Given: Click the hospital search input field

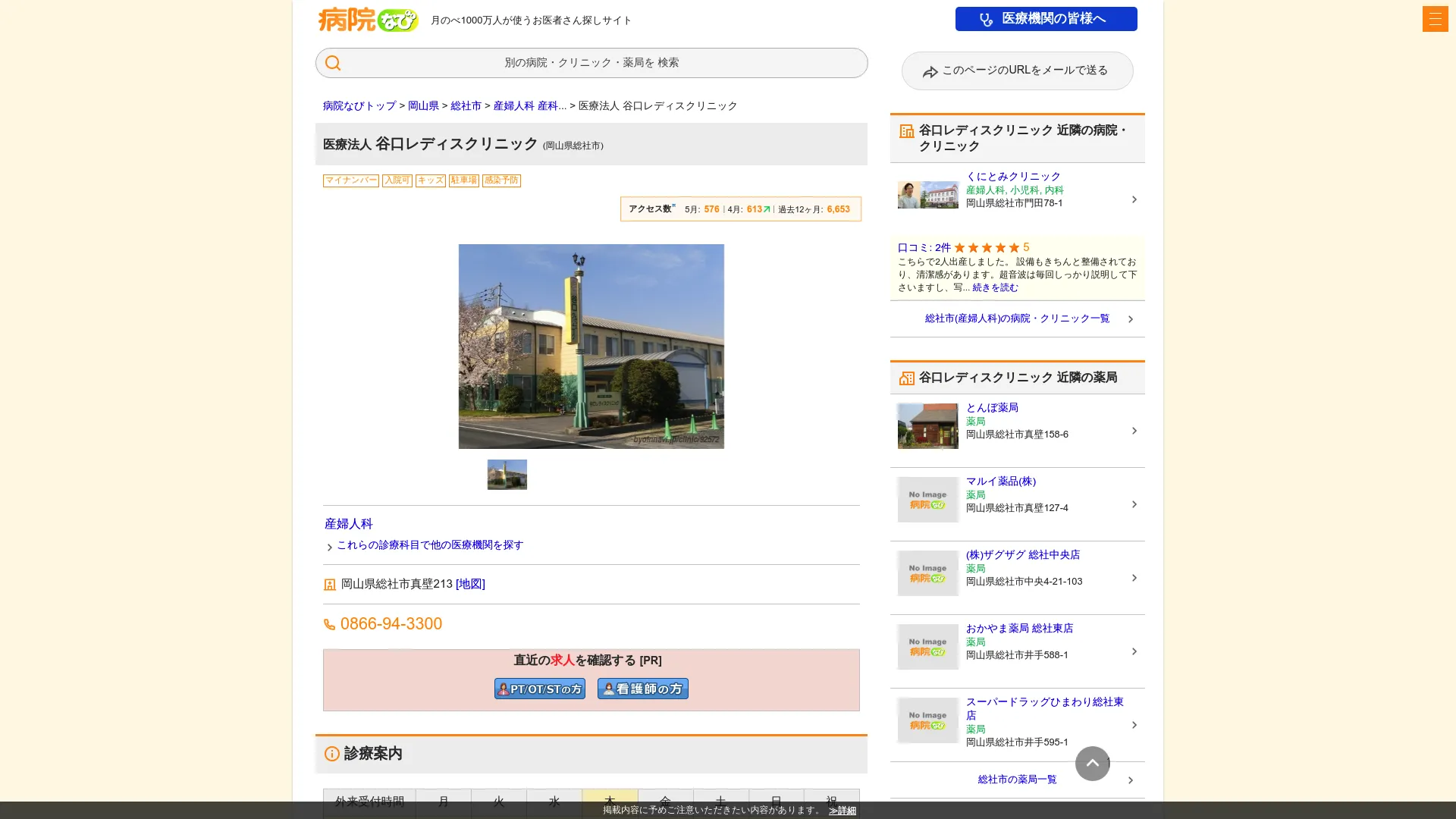Looking at the screenshot, I should tap(591, 63).
